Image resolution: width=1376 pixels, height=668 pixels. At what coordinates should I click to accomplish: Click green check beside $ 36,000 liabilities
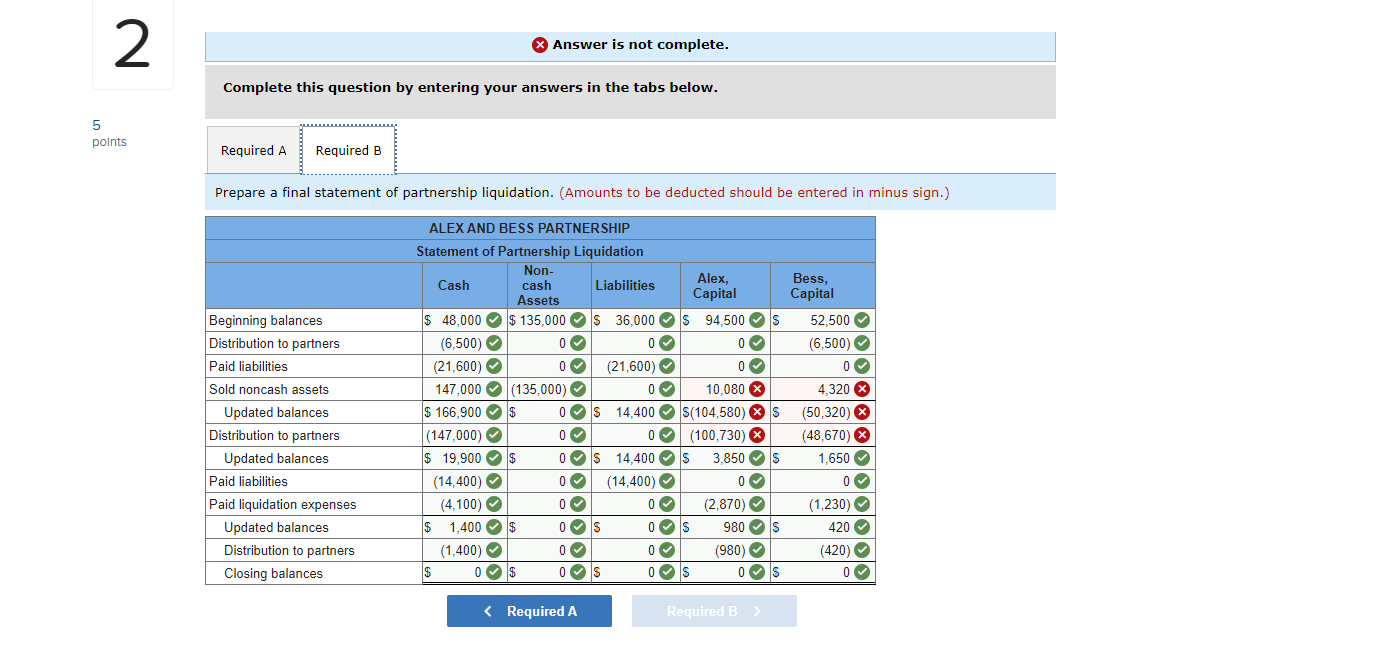667,320
